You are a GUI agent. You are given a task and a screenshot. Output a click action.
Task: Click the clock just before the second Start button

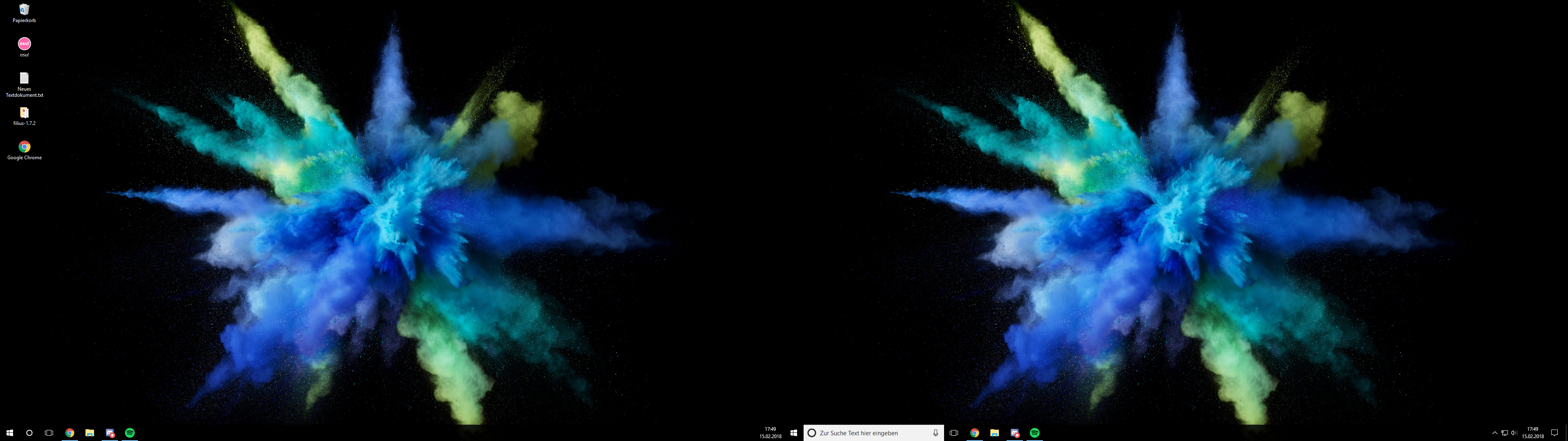point(771,433)
